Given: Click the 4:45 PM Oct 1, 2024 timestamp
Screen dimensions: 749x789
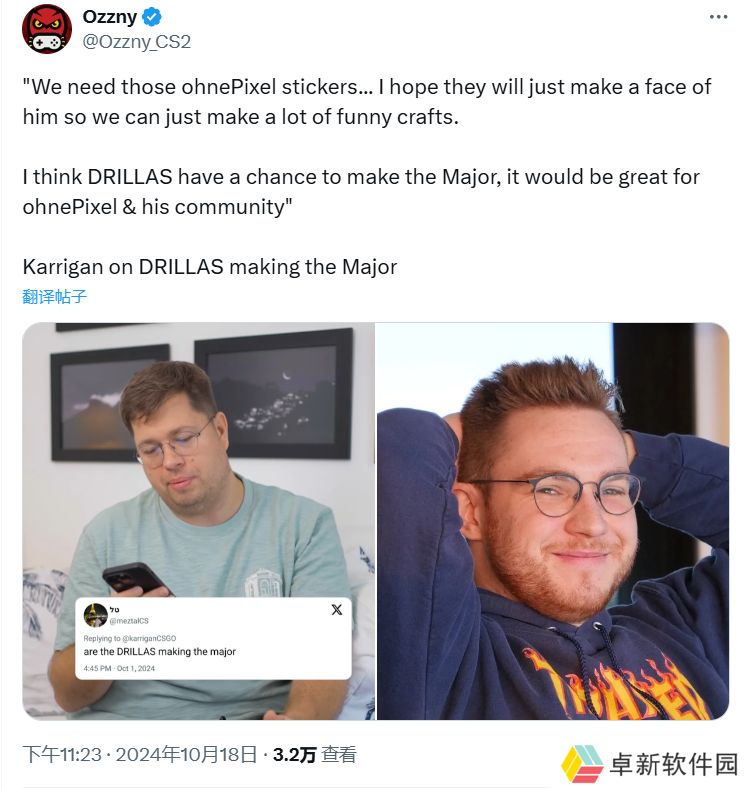Looking at the screenshot, I should coord(119,668).
